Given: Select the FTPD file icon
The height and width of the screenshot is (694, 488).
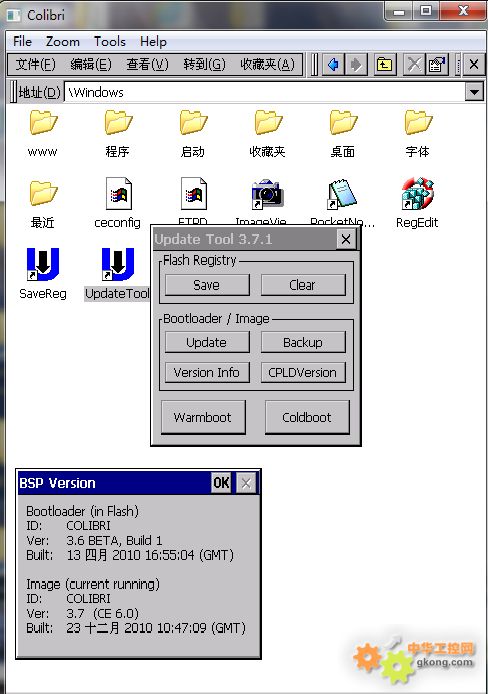Looking at the screenshot, I should 193,193.
